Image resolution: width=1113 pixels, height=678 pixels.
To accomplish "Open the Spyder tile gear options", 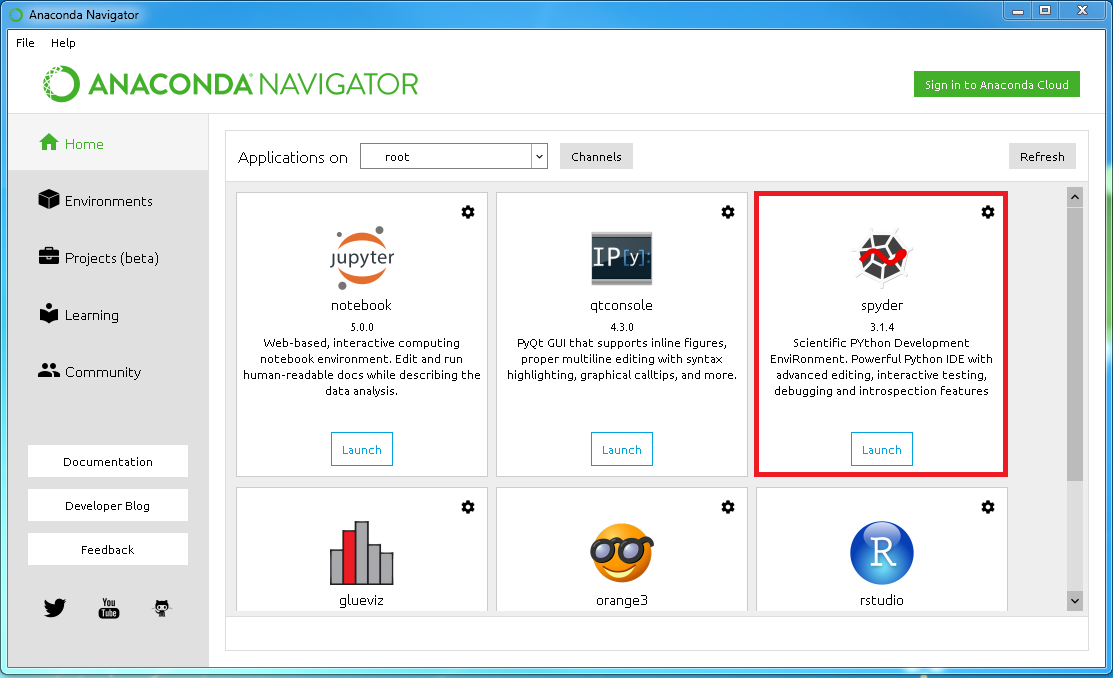I will [988, 212].
